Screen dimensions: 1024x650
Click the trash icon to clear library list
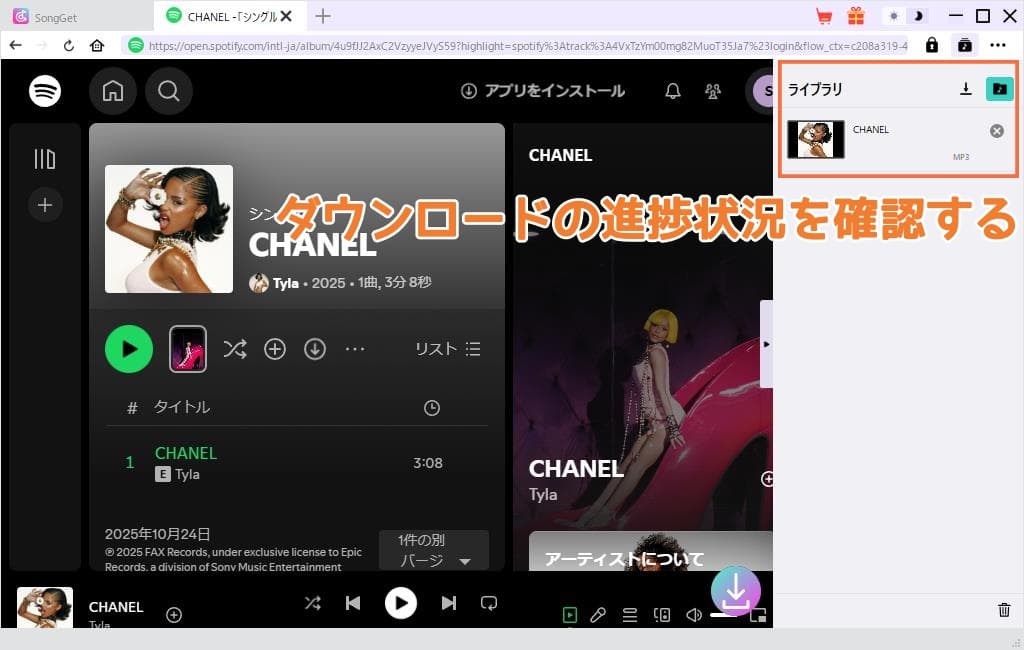[1004, 609]
